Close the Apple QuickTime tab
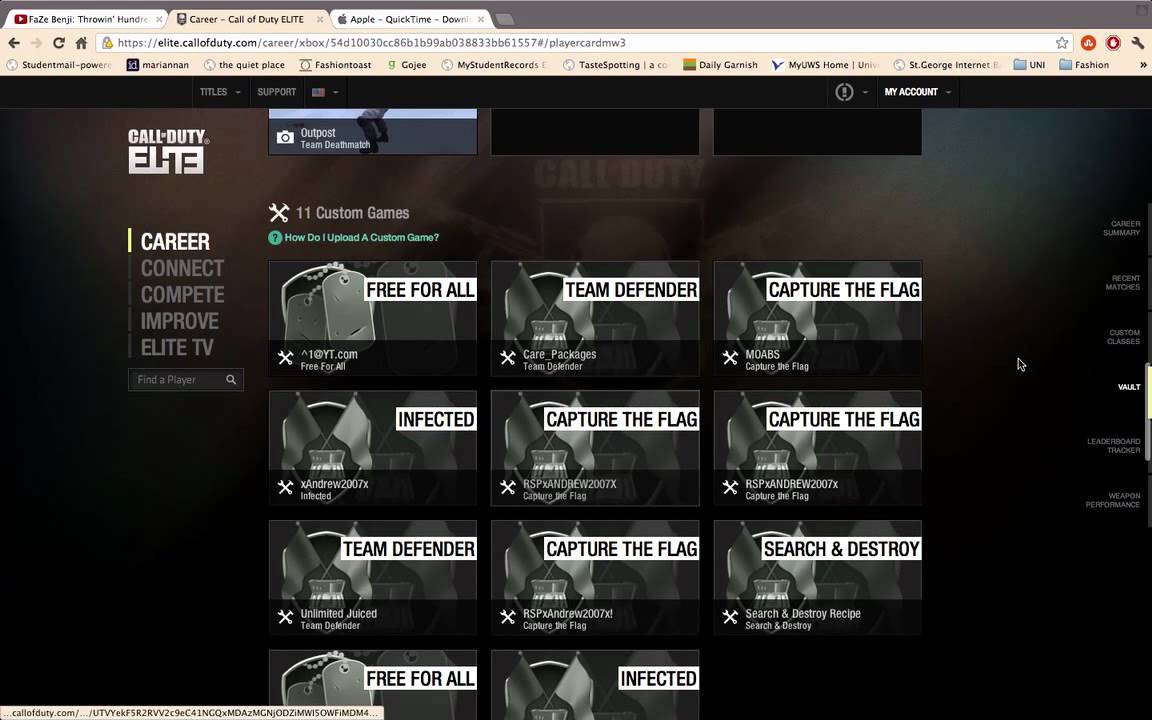1152x720 pixels. click(x=480, y=19)
